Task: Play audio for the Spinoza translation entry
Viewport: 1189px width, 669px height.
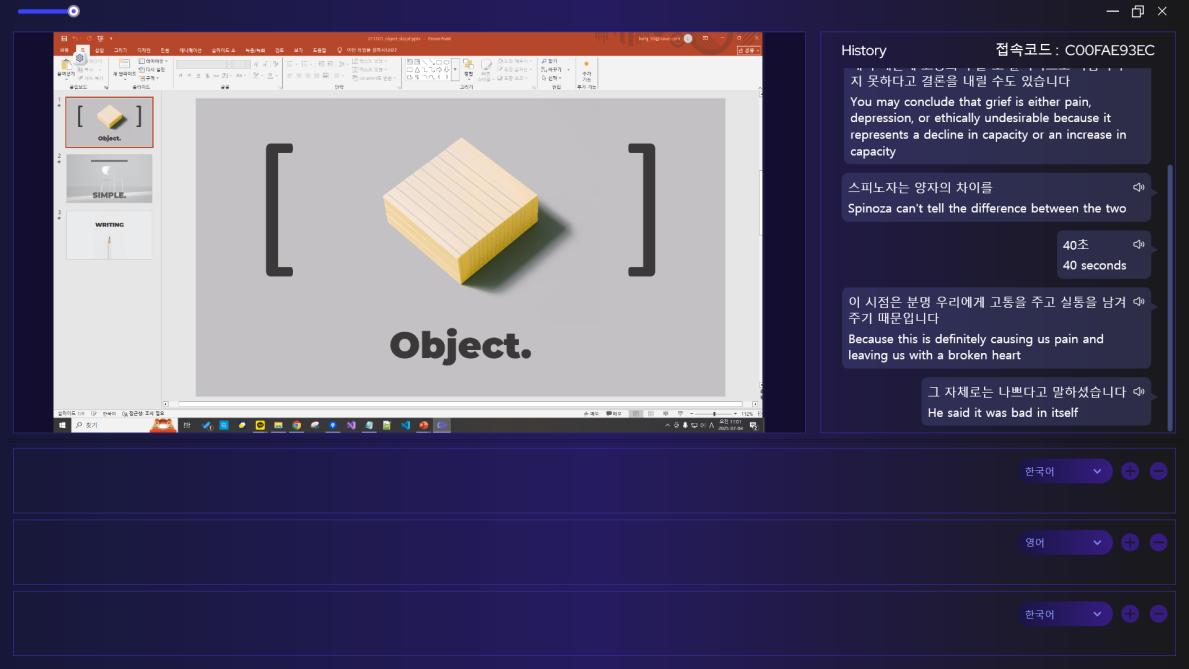Action: (x=1138, y=188)
